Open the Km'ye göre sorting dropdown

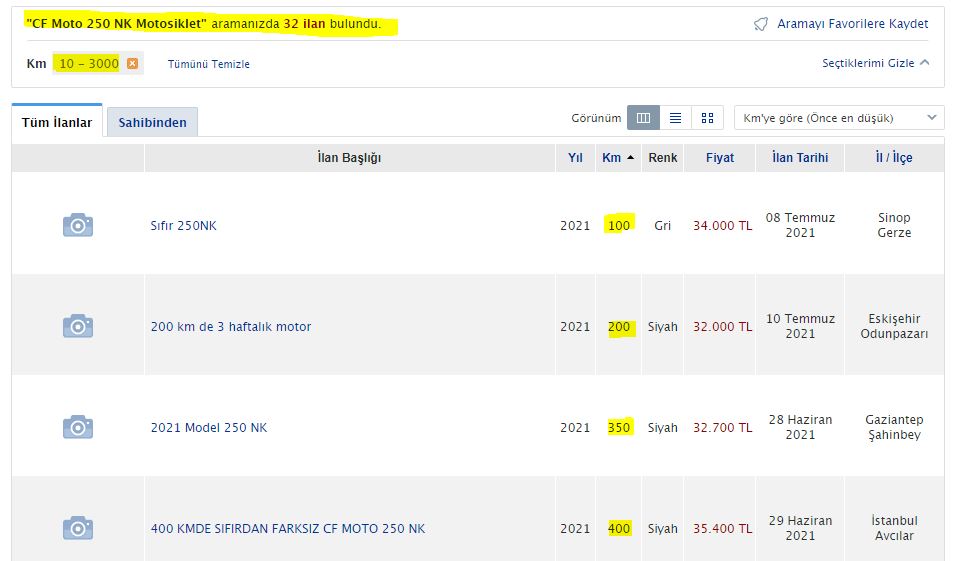839,118
